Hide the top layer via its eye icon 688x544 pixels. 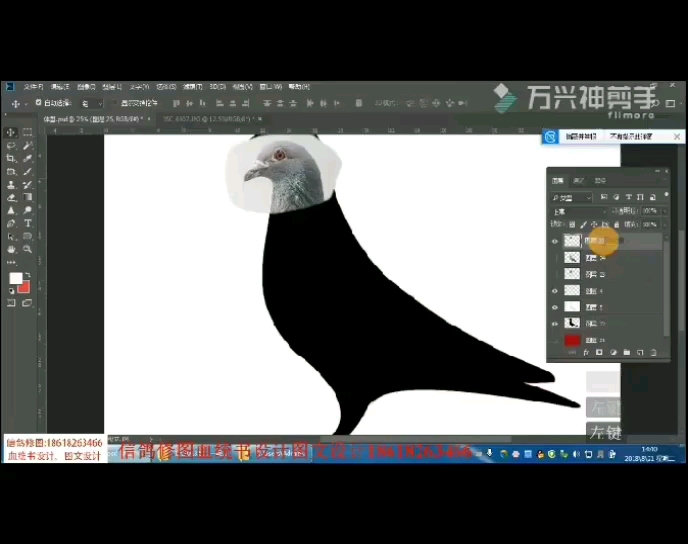(555, 241)
